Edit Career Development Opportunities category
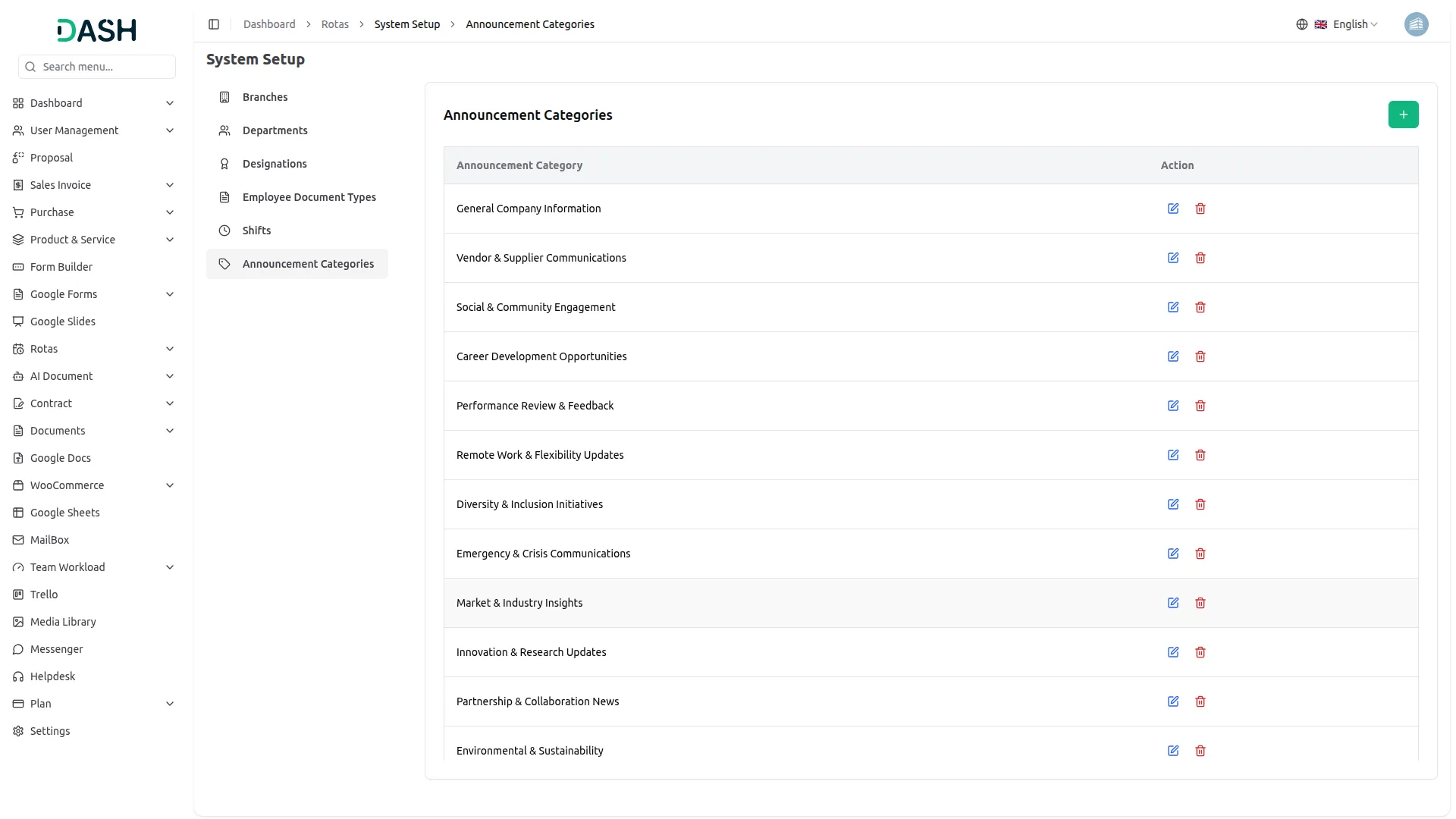The height and width of the screenshot is (819, 1456). click(1173, 356)
